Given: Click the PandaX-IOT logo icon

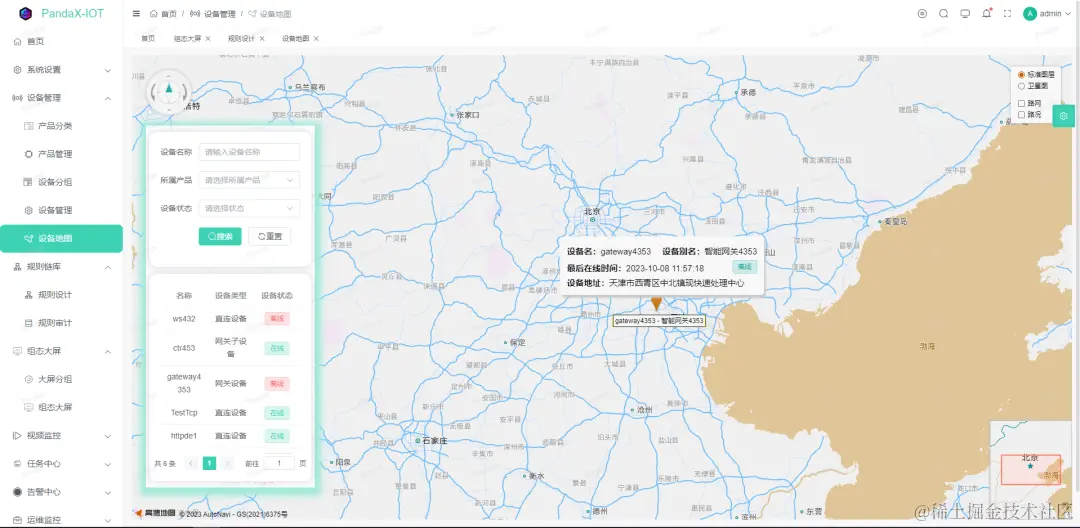Looking at the screenshot, I should [25, 13].
